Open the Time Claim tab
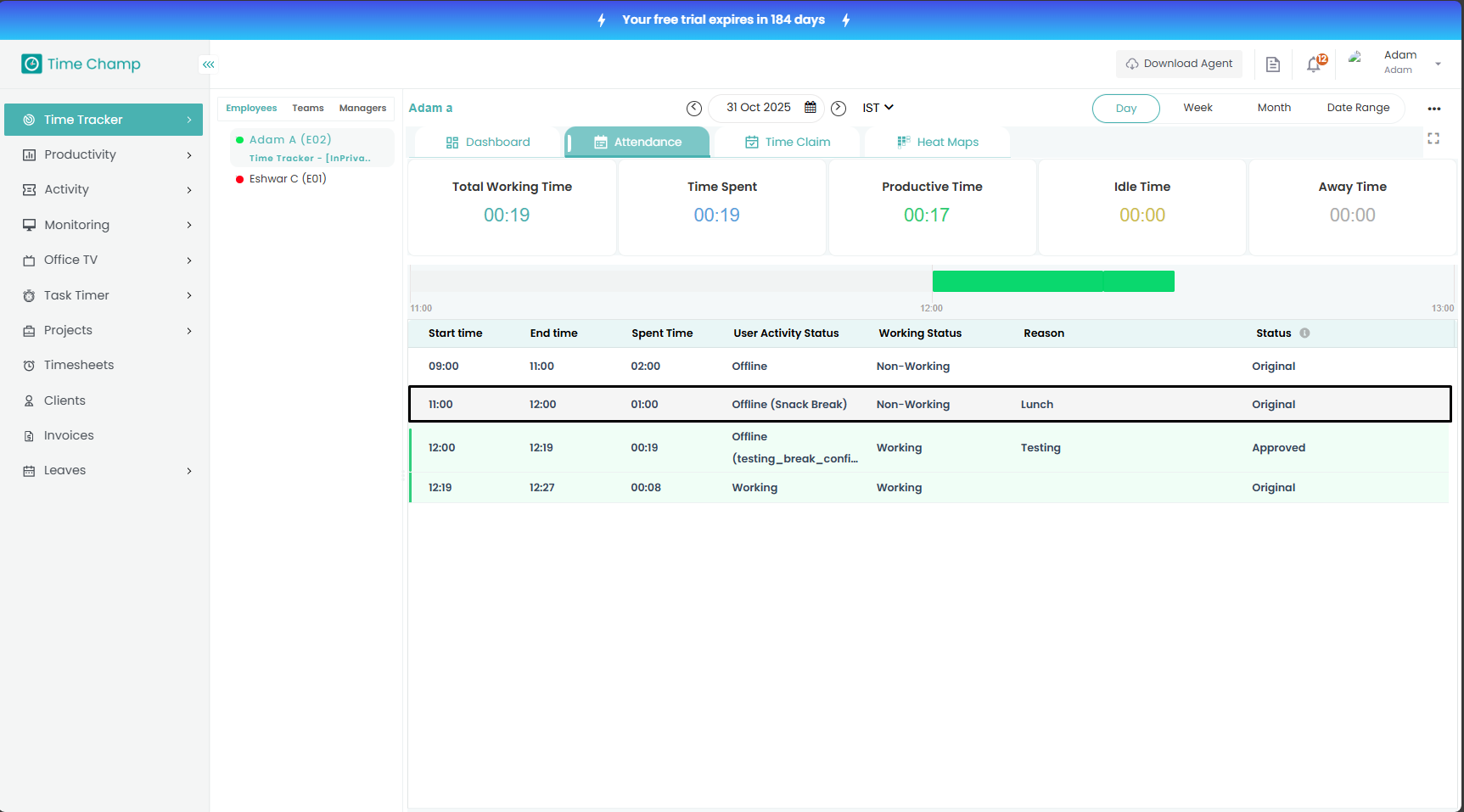 click(788, 143)
